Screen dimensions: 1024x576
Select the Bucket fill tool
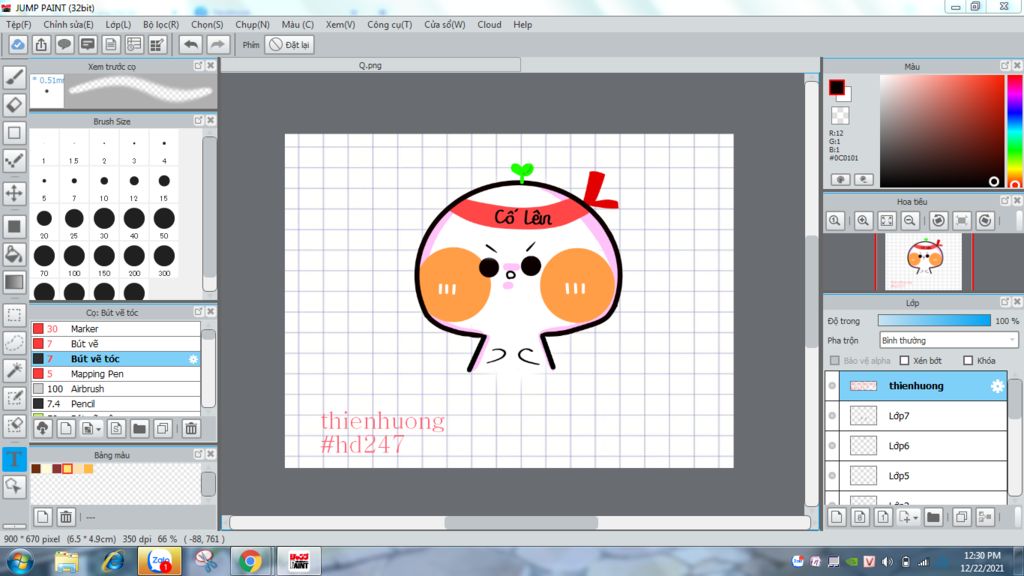tap(14, 254)
